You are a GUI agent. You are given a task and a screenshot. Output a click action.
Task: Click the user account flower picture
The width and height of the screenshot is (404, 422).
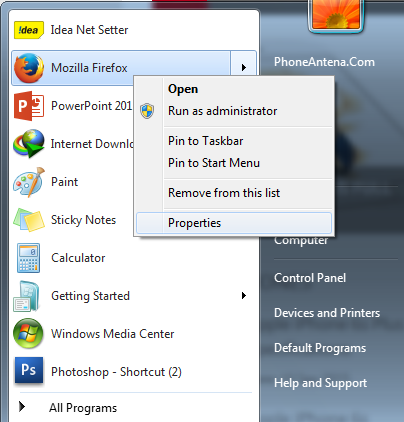click(336, 15)
